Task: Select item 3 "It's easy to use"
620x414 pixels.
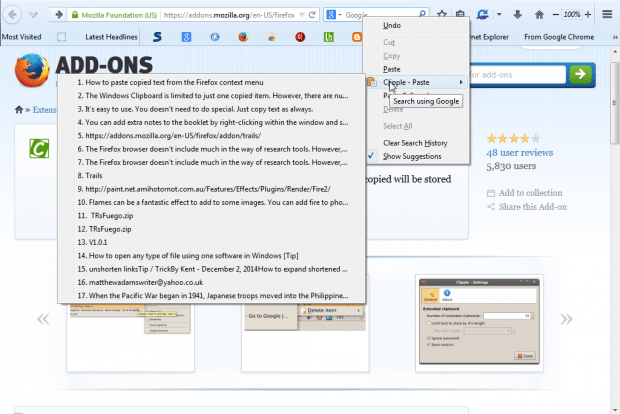Action: [212, 109]
